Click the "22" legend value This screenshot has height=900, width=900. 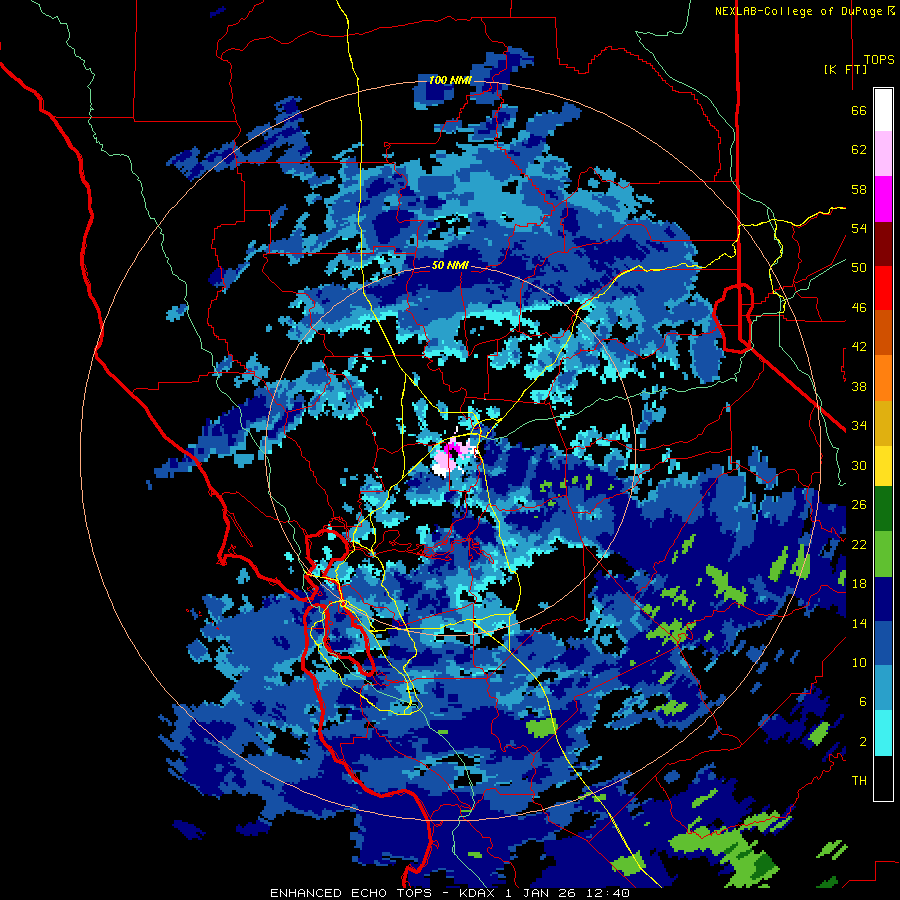click(859, 544)
